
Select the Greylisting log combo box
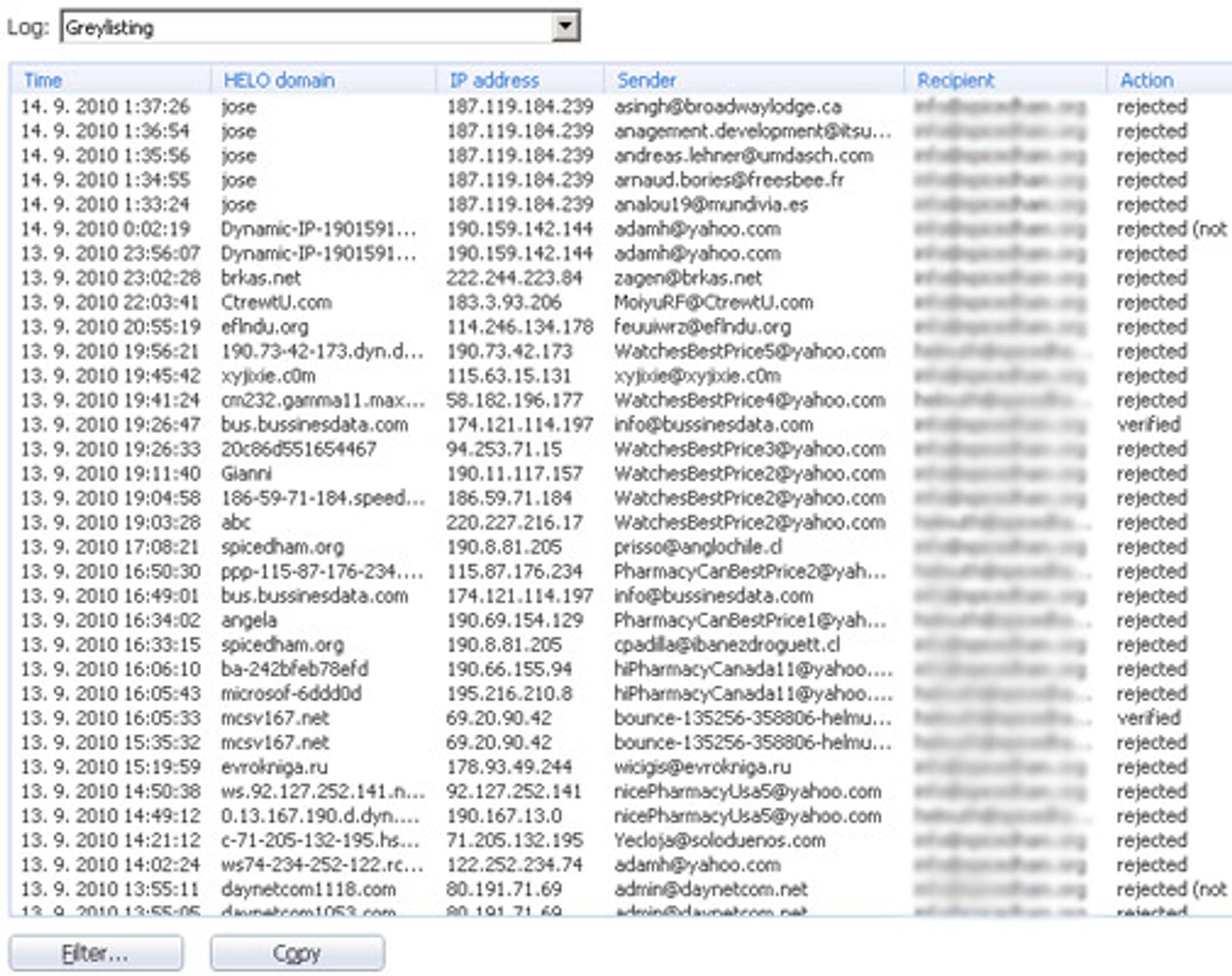(320, 26)
